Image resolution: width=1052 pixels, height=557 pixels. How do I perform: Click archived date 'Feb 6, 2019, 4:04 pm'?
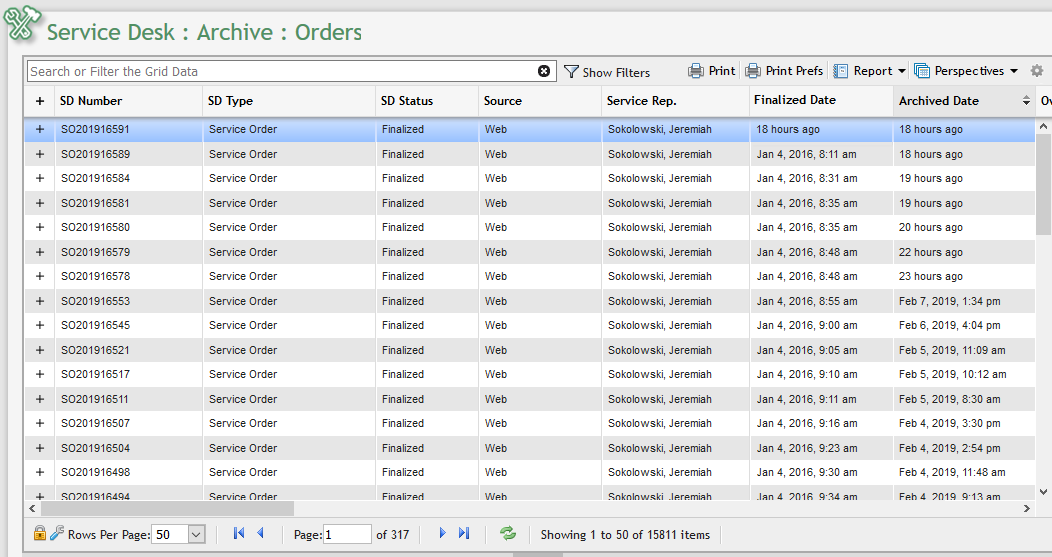949,325
